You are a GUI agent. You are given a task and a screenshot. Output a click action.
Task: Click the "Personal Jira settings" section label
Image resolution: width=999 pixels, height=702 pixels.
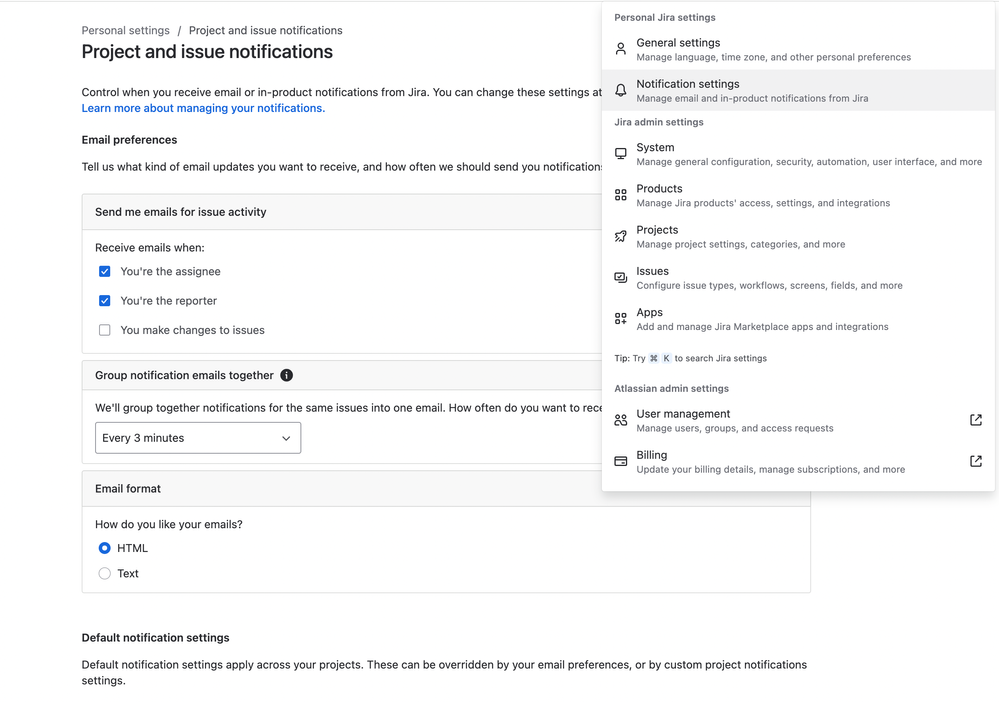665,17
